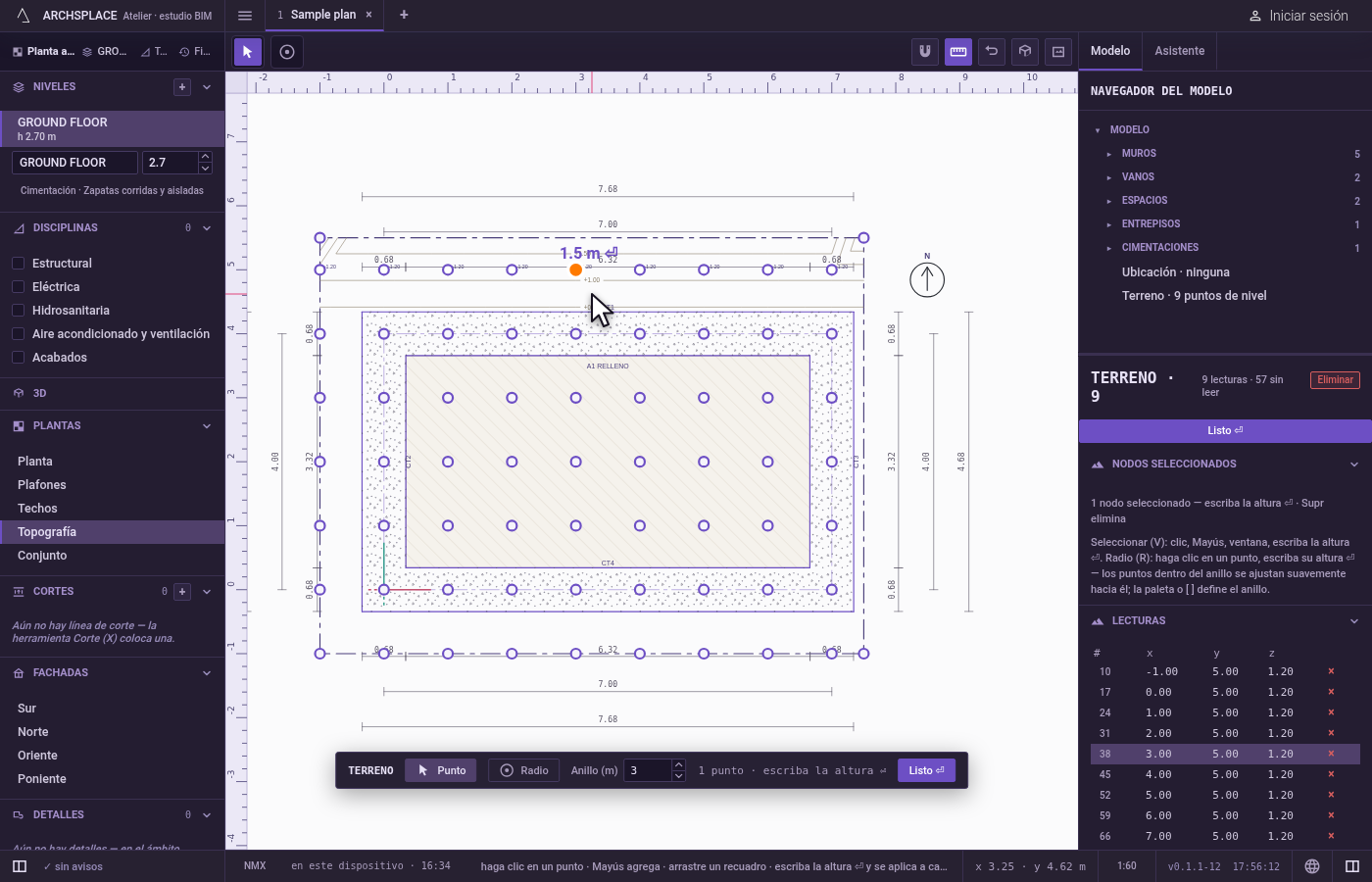Select the Punto terrain mode button
Image resolution: width=1372 pixels, height=882 pixels.
click(x=441, y=770)
